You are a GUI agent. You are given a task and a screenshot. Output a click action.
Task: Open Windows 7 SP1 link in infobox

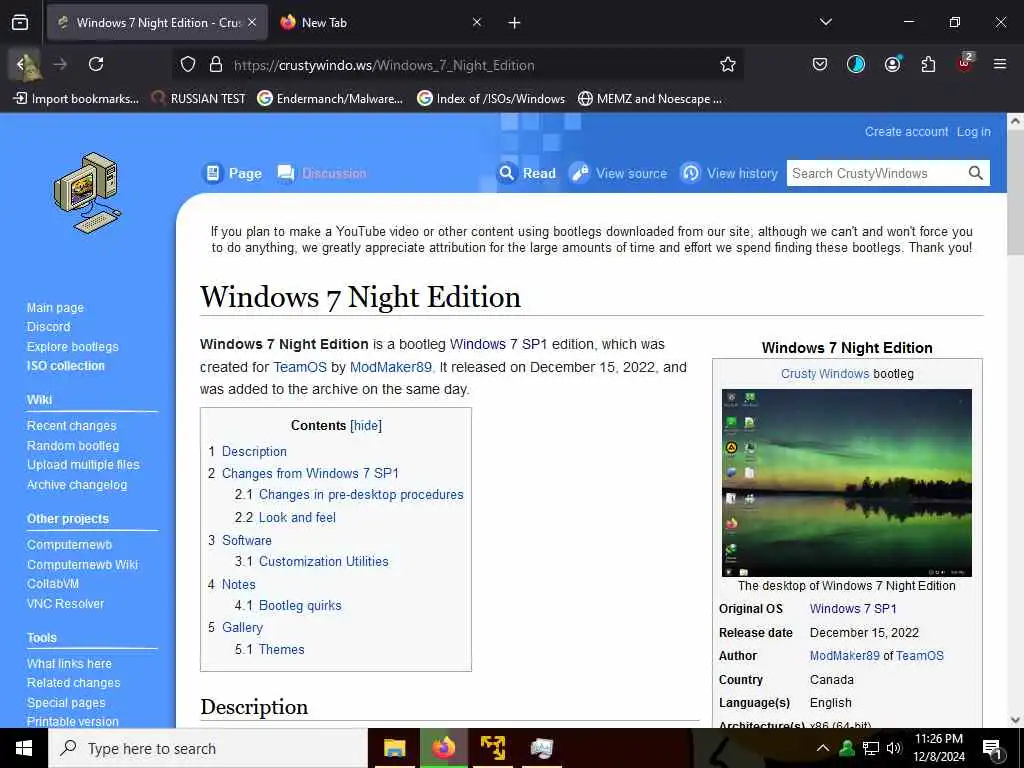tap(853, 609)
